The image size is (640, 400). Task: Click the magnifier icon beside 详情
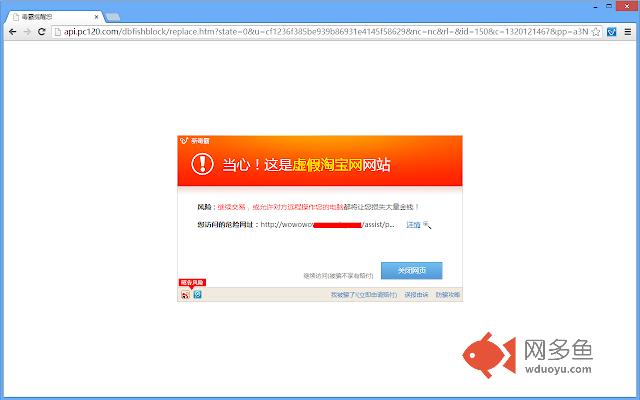[427, 224]
